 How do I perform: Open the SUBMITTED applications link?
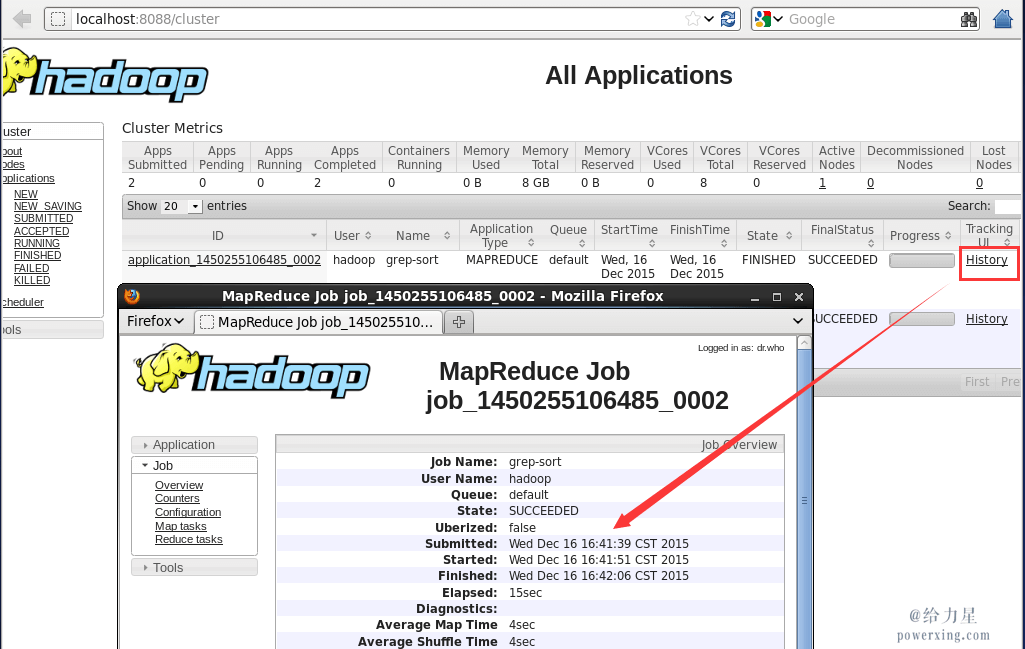[43, 218]
